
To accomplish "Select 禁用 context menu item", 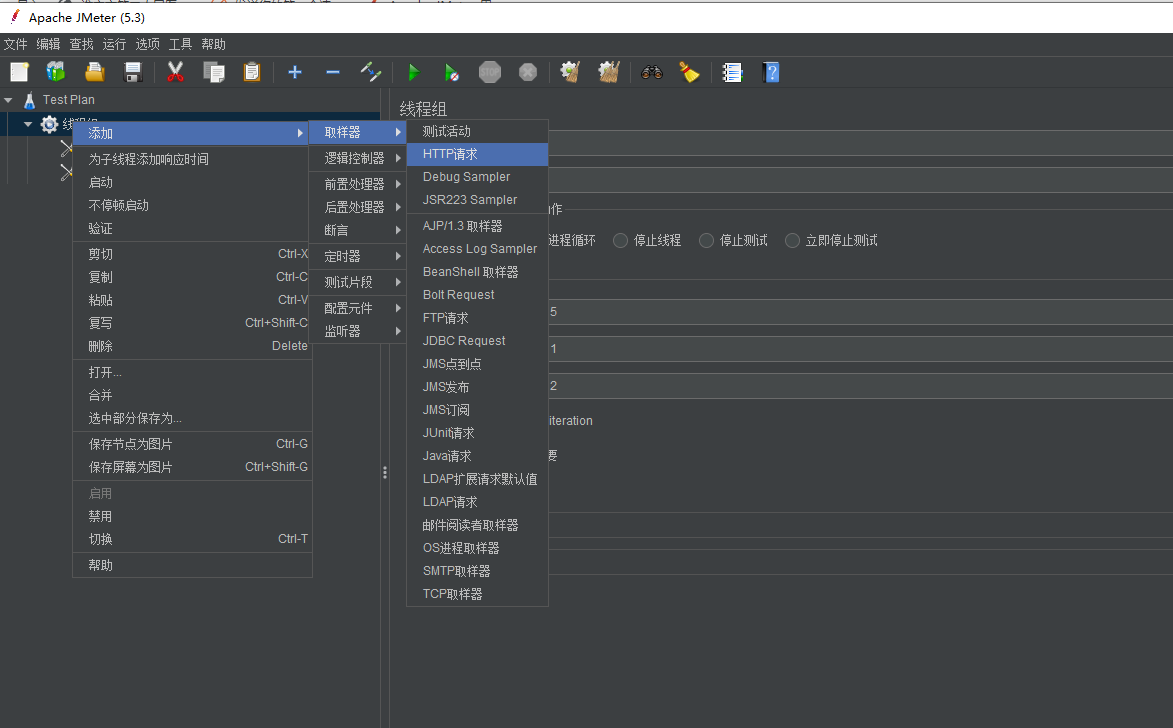I will 192,516.
